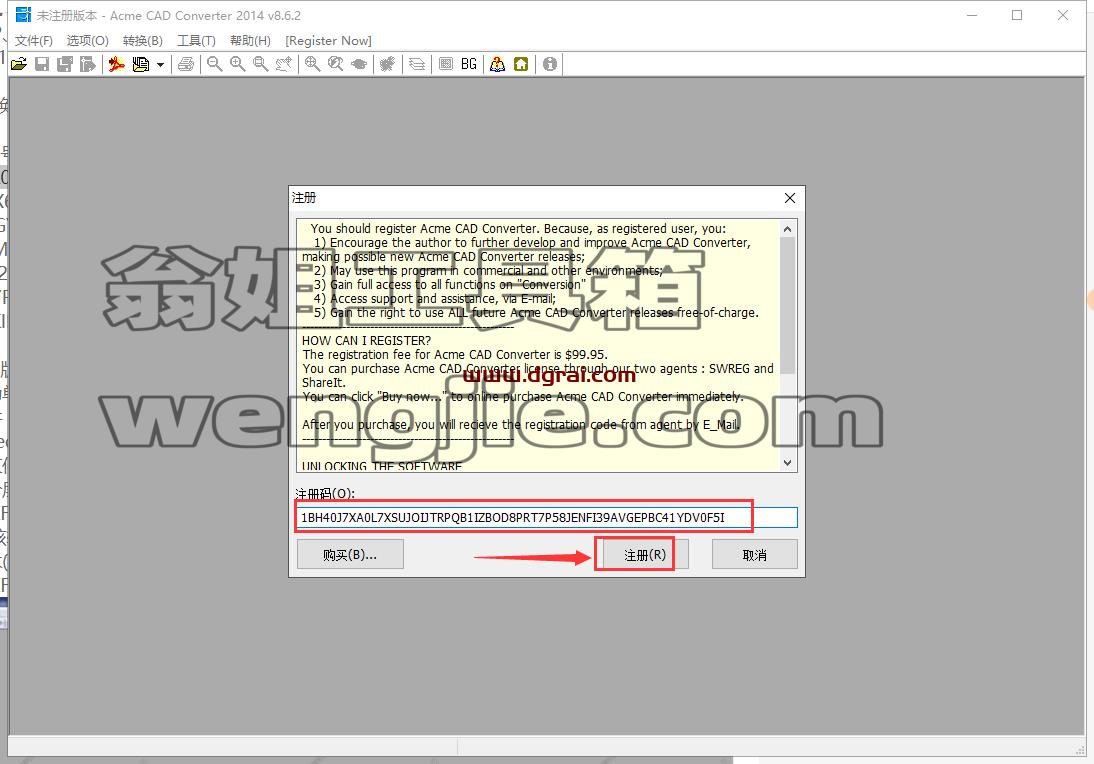The image size is (1094, 764).
Task: Click the Save floppy disk icon
Action: pyautogui.click(x=42, y=64)
